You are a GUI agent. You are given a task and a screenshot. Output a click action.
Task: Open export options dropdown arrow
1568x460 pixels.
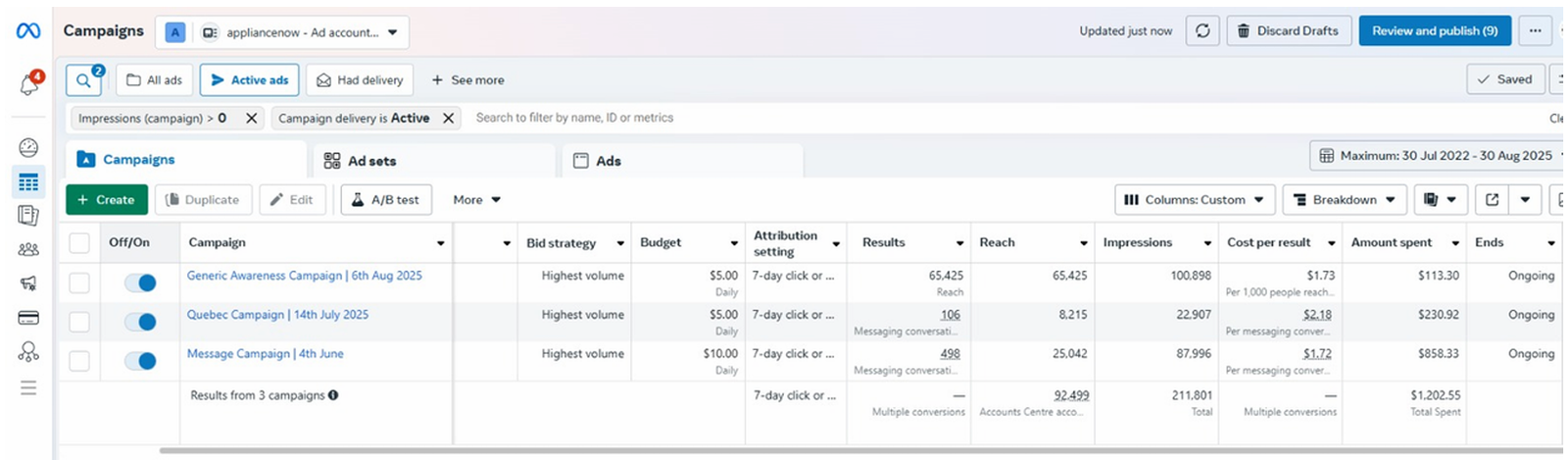[1525, 199]
